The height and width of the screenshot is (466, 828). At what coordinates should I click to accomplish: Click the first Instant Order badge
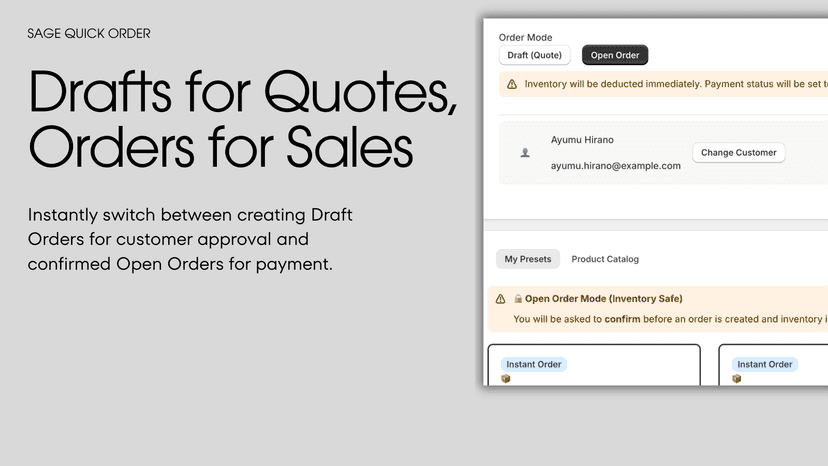click(533, 364)
